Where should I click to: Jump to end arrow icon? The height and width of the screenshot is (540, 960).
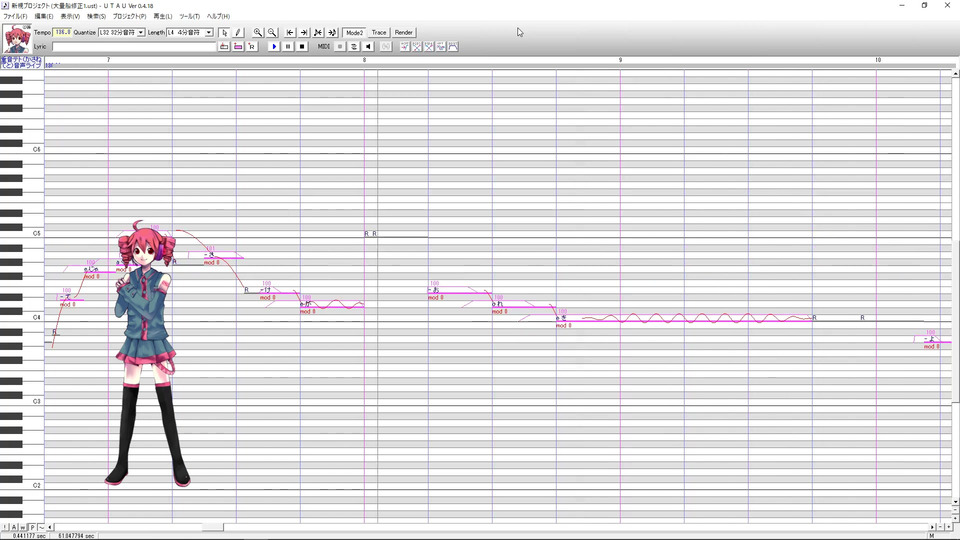tap(304, 32)
